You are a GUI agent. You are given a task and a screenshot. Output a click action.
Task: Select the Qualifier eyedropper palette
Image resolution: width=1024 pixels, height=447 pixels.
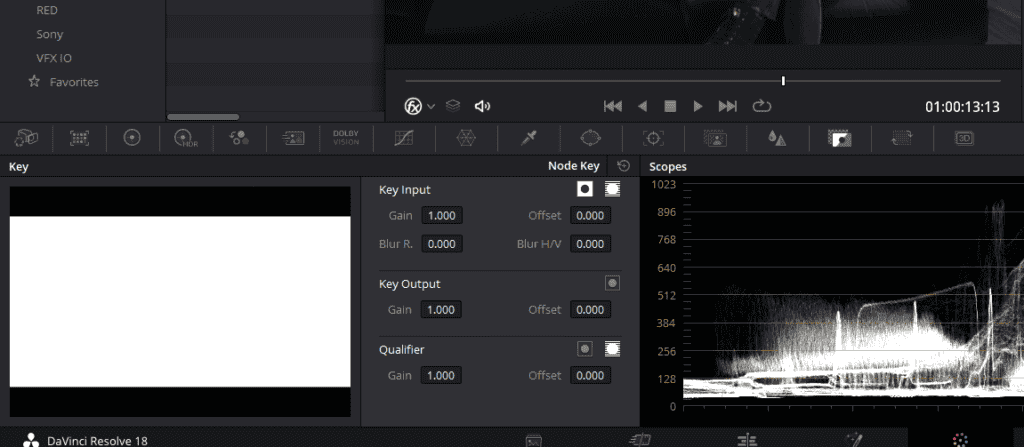tap(528, 138)
